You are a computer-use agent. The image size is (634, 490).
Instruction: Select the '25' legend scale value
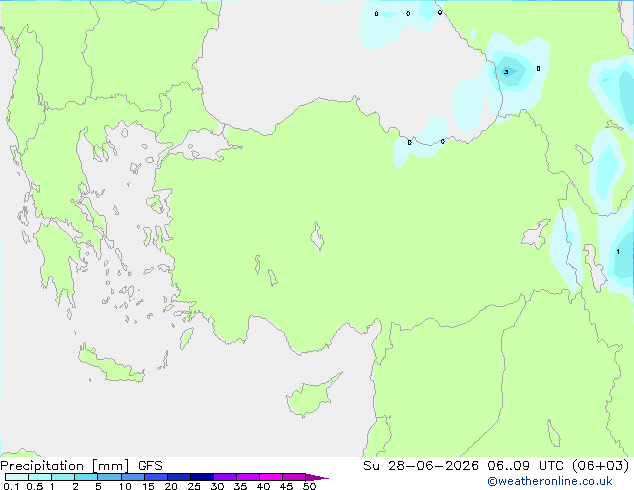coord(194,486)
